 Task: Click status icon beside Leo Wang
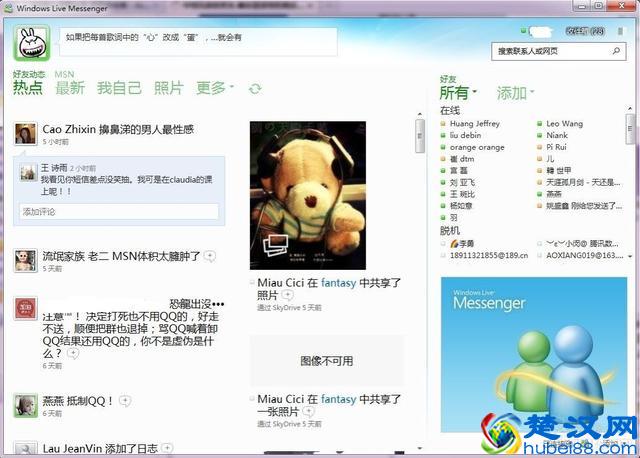pyautogui.click(x=539, y=124)
